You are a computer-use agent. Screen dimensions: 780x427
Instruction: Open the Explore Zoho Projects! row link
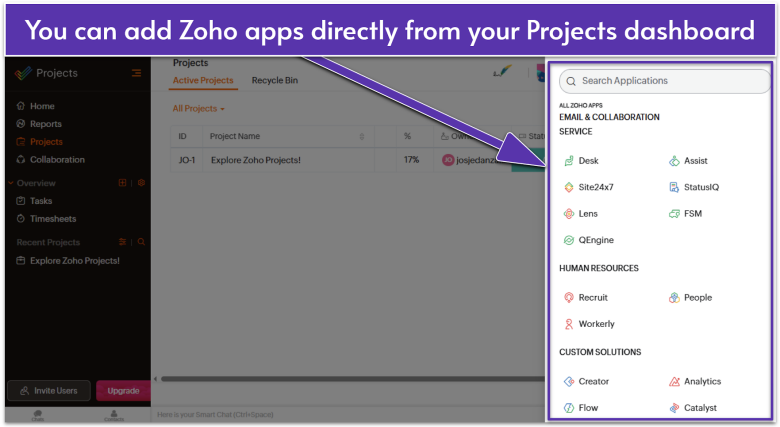point(256,160)
